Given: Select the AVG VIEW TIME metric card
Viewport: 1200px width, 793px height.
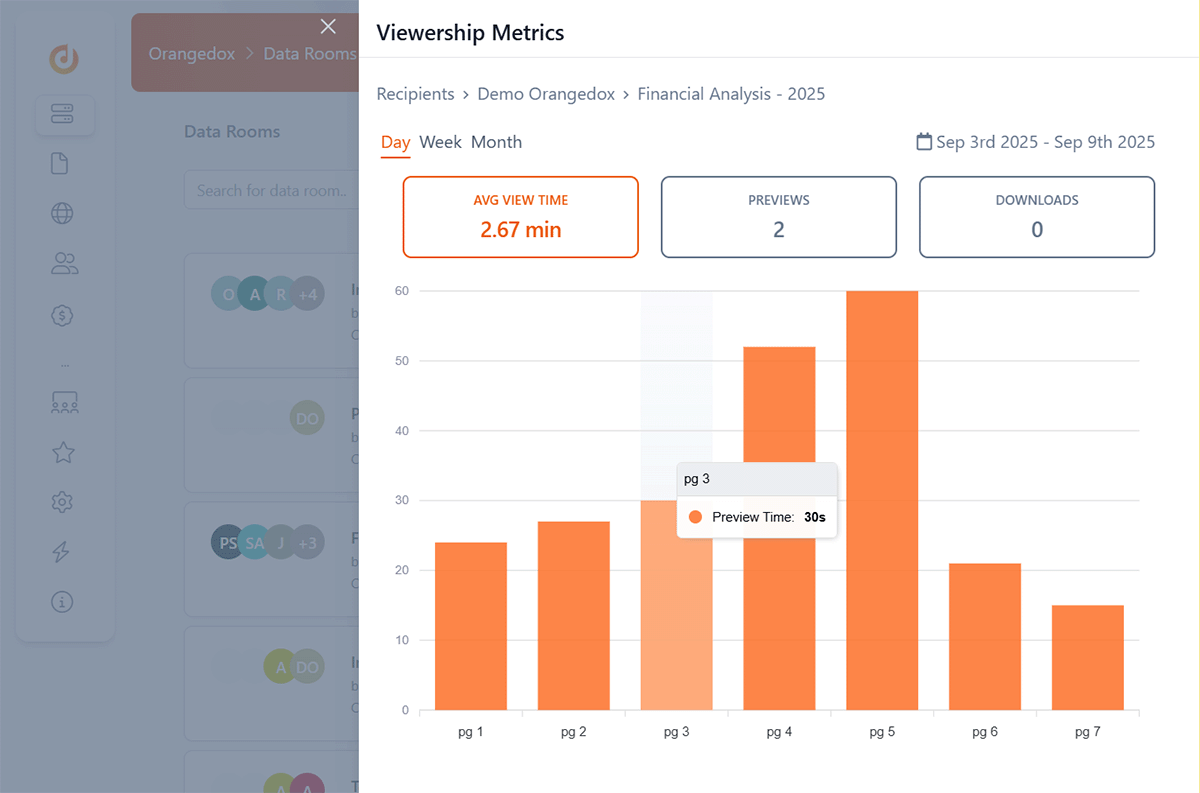Looking at the screenshot, I should [x=520, y=217].
